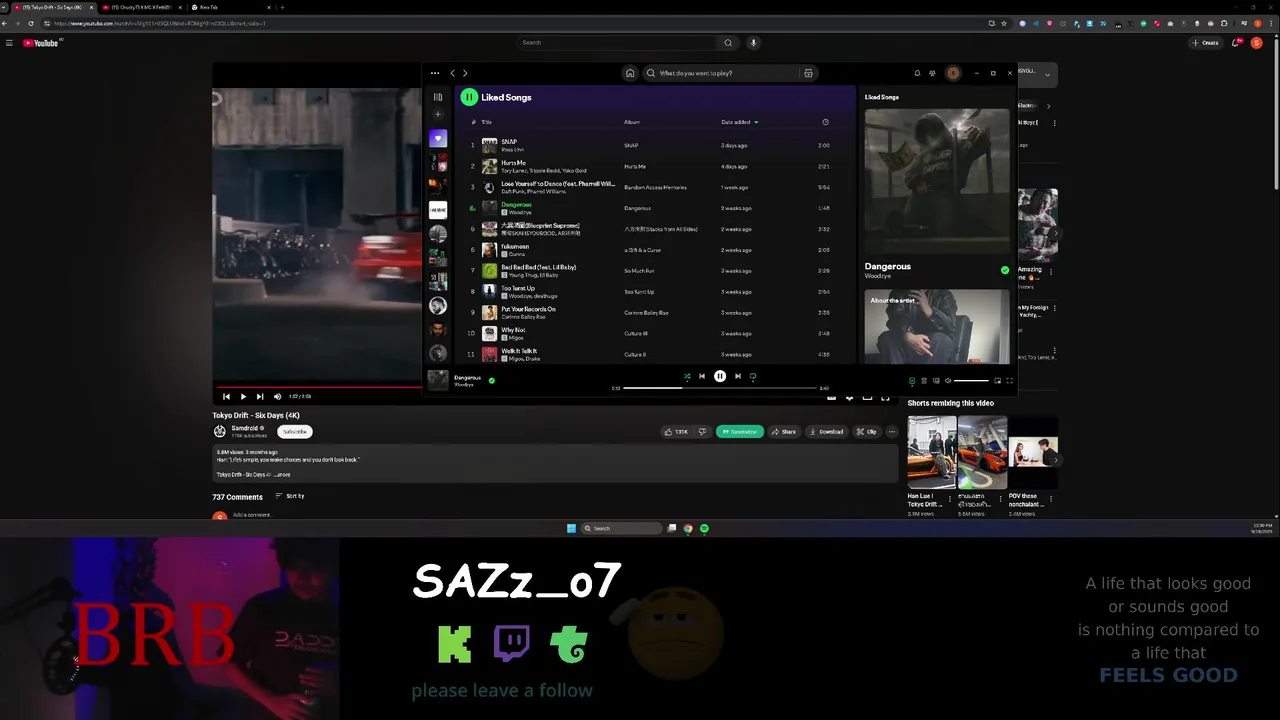Screen dimensions: 1280x720
Task: Open Spotify three-dot app menu
Action: pyautogui.click(x=435, y=73)
